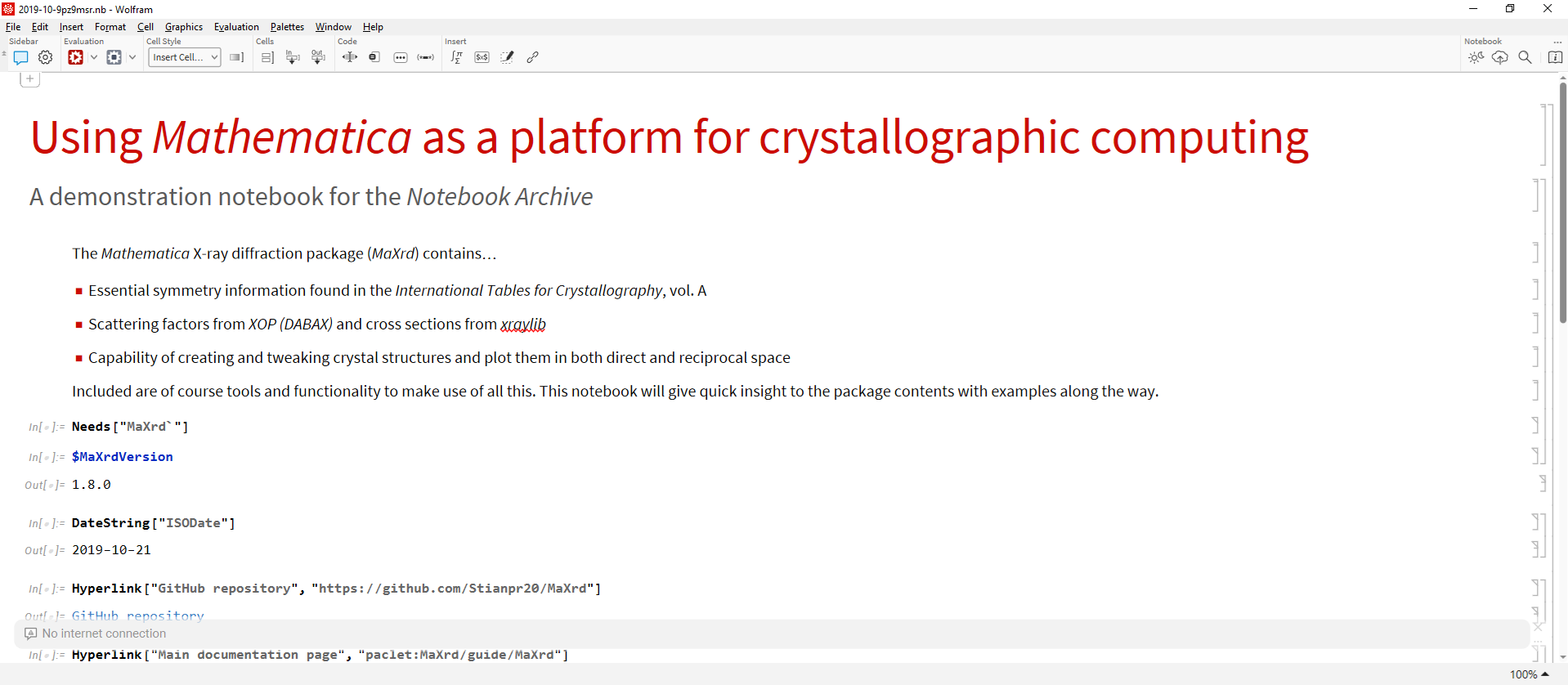Click the 1.8.0 output value
Screen dimensions: 1568x685
click(x=91, y=485)
